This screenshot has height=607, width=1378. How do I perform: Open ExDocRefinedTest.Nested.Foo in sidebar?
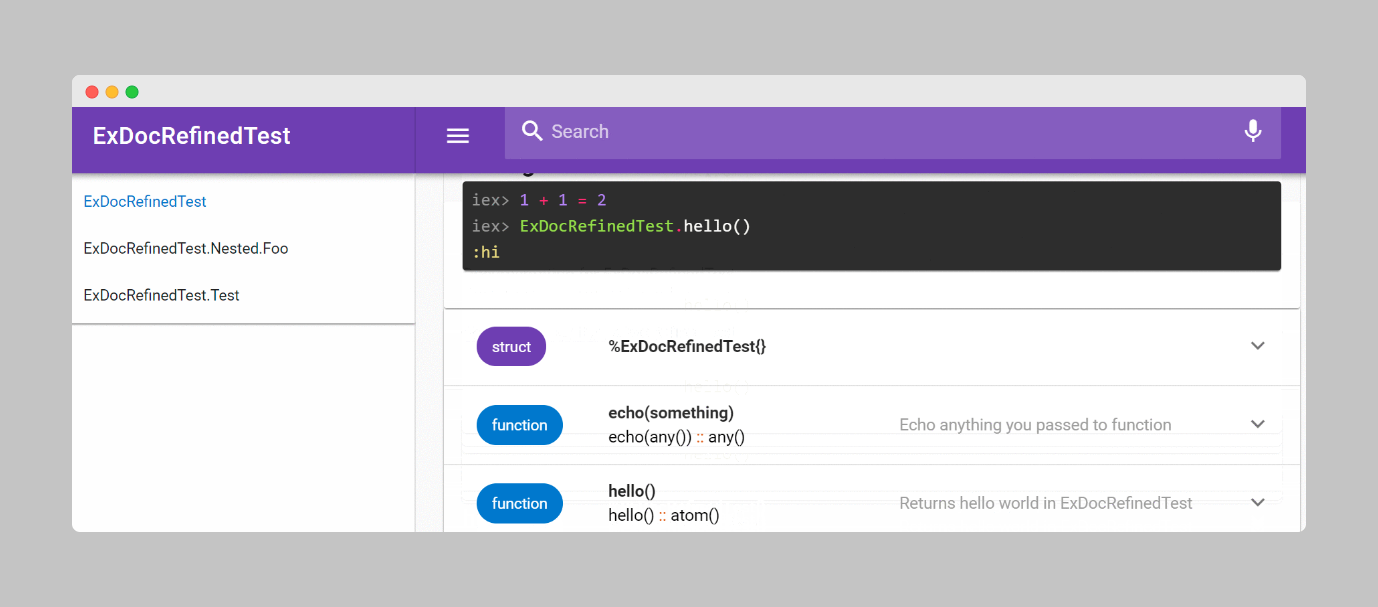tap(186, 248)
